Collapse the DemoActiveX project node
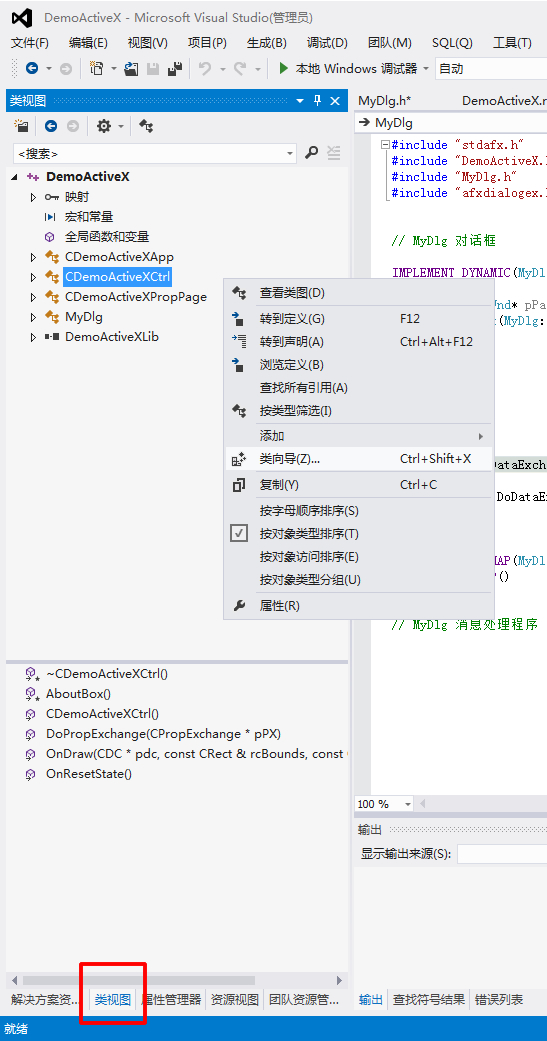 14,177
